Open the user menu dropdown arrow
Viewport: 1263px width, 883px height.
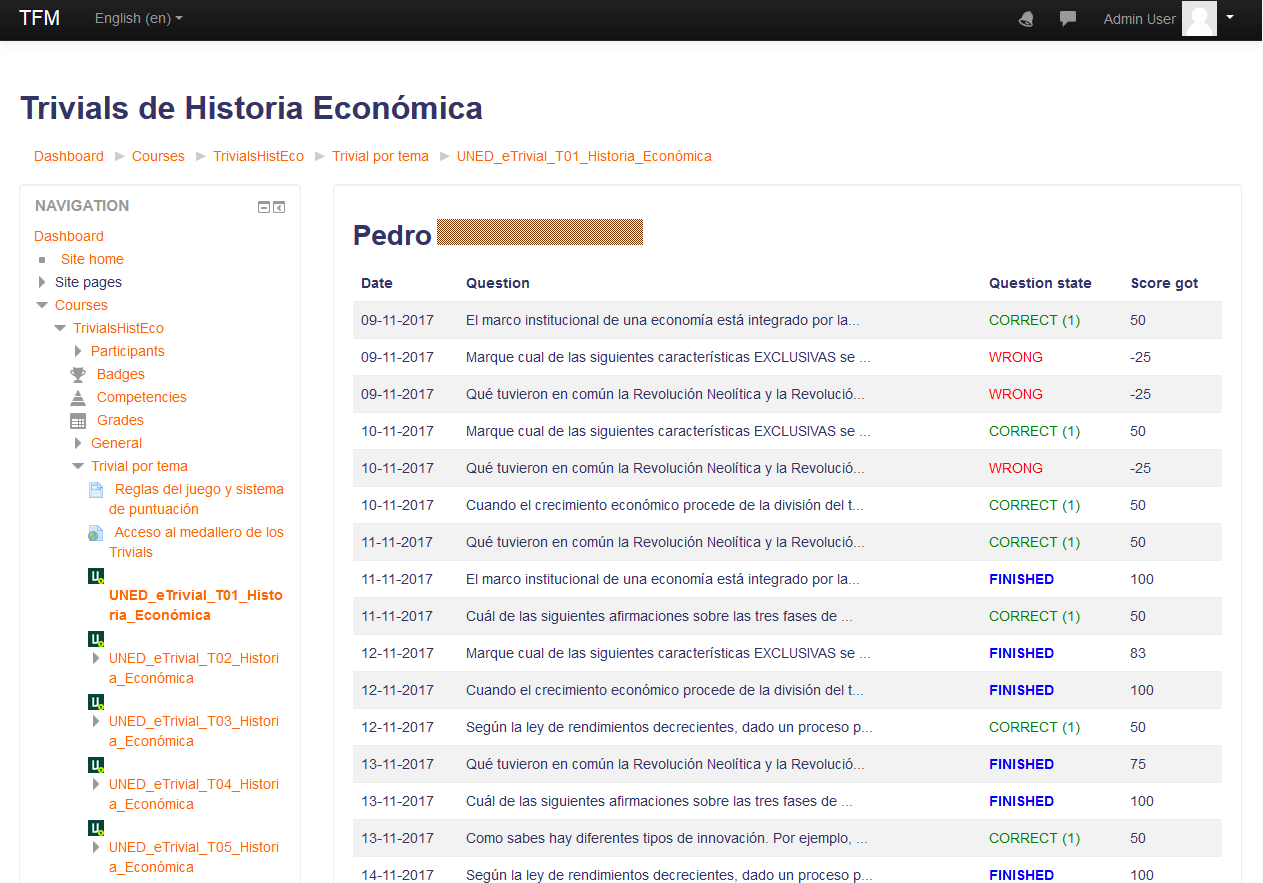pyautogui.click(x=1230, y=17)
